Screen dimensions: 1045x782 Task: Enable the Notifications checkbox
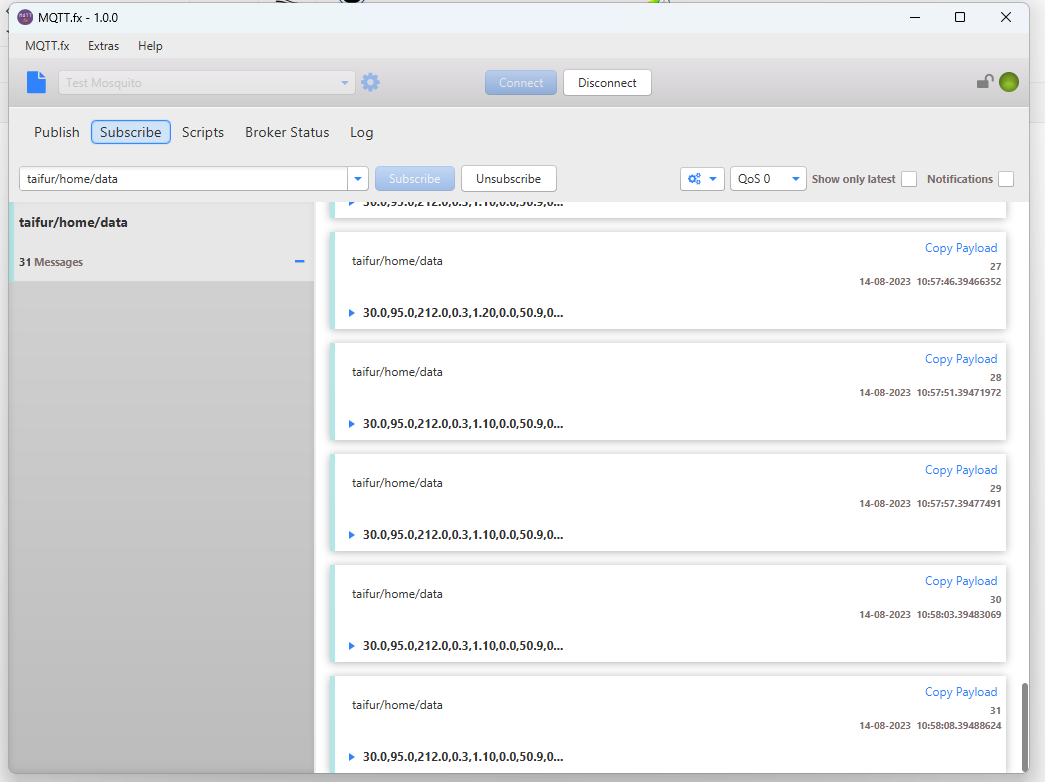pos(1006,179)
